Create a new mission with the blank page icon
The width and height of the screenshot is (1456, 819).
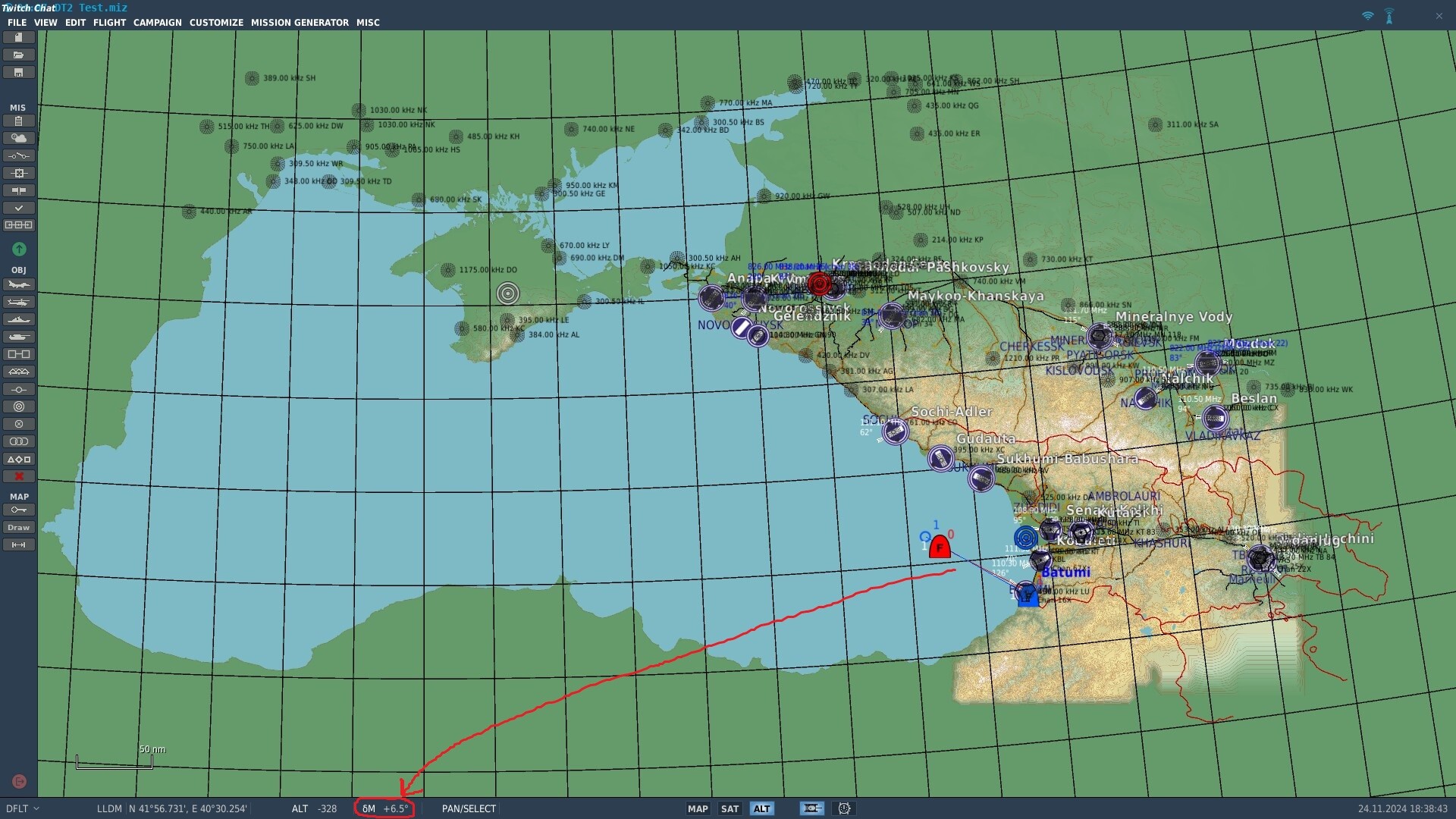(19, 37)
